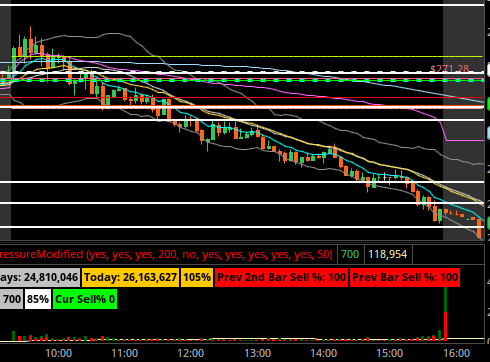Viewport: 490px width, 362px height.
Task: Click the 13:00 time axis label
Action: point(257,353)
